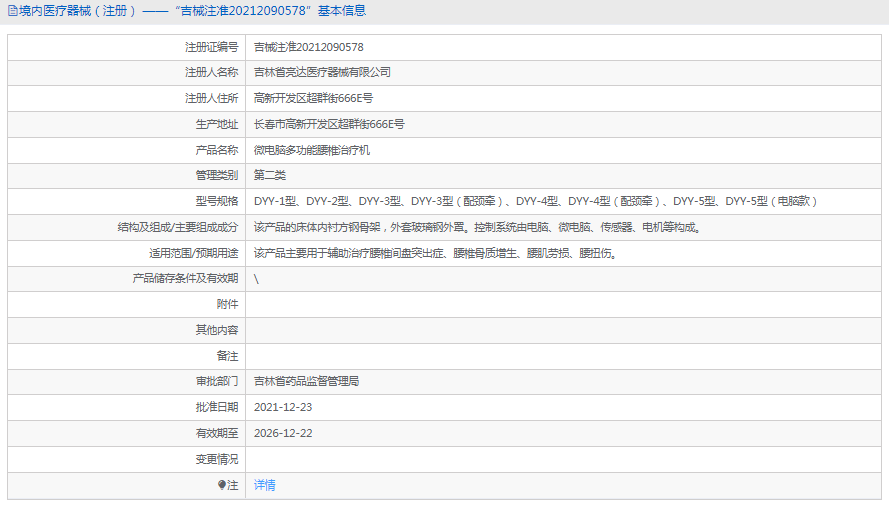Click the label 生产地址
889x508 pixels.
217,124
